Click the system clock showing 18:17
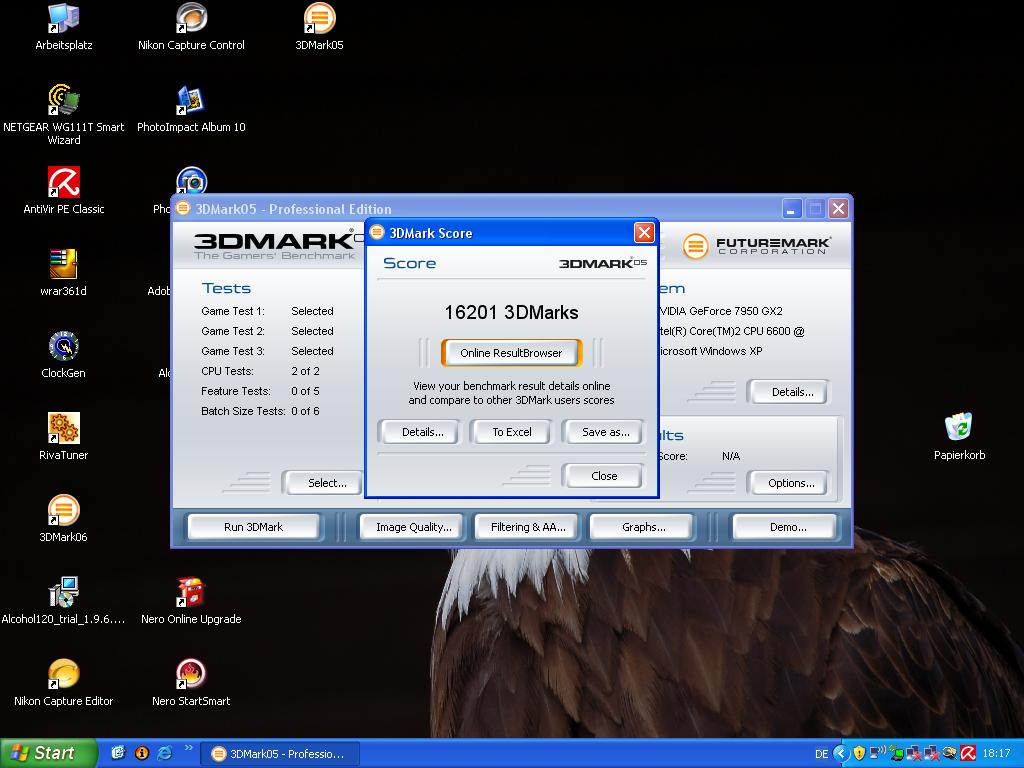 click(997, 754)
